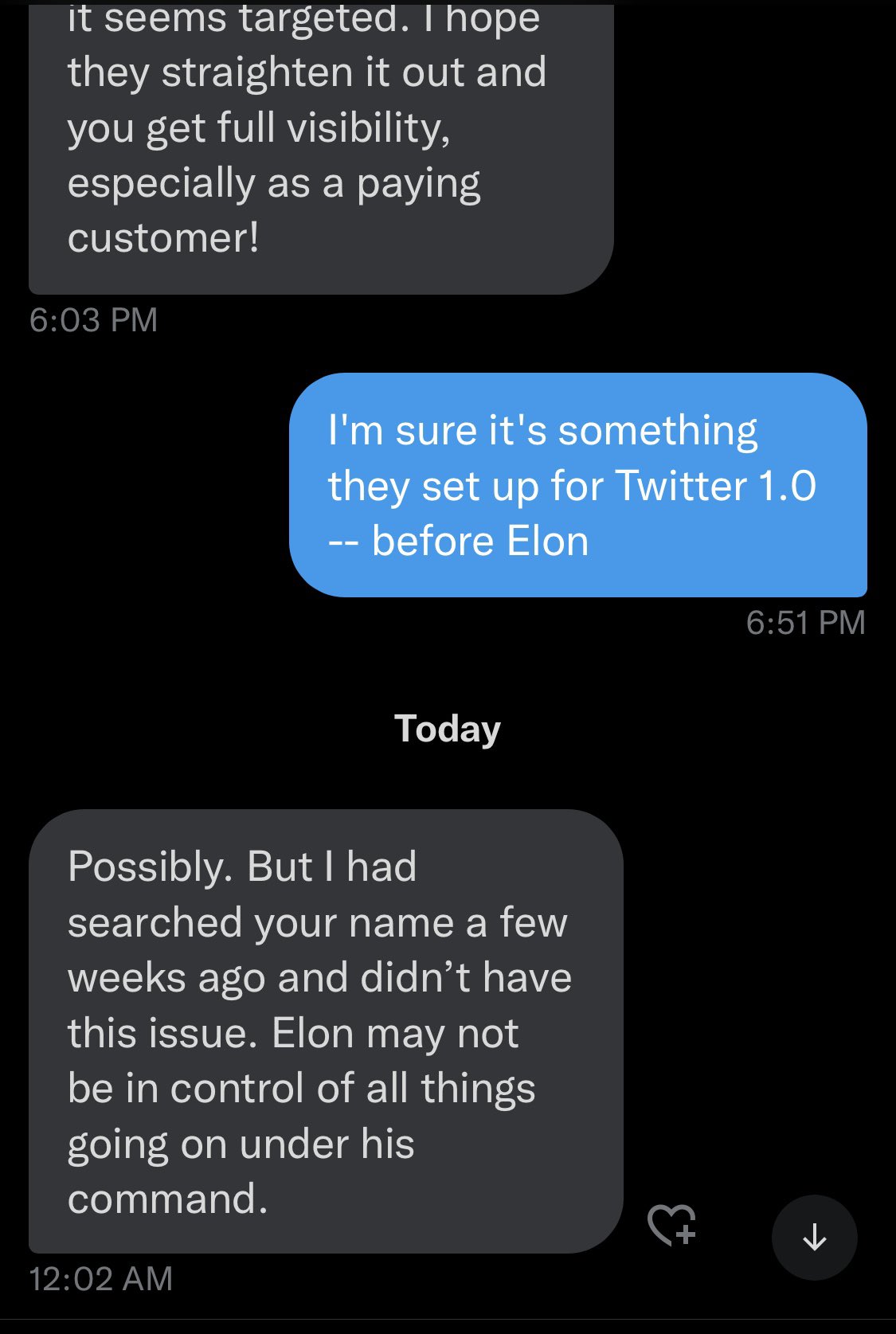Image resolution: width=896 pixels, height=1334 pixels.
Task: Tap the line 'going on under his'
Action: 241,1144
